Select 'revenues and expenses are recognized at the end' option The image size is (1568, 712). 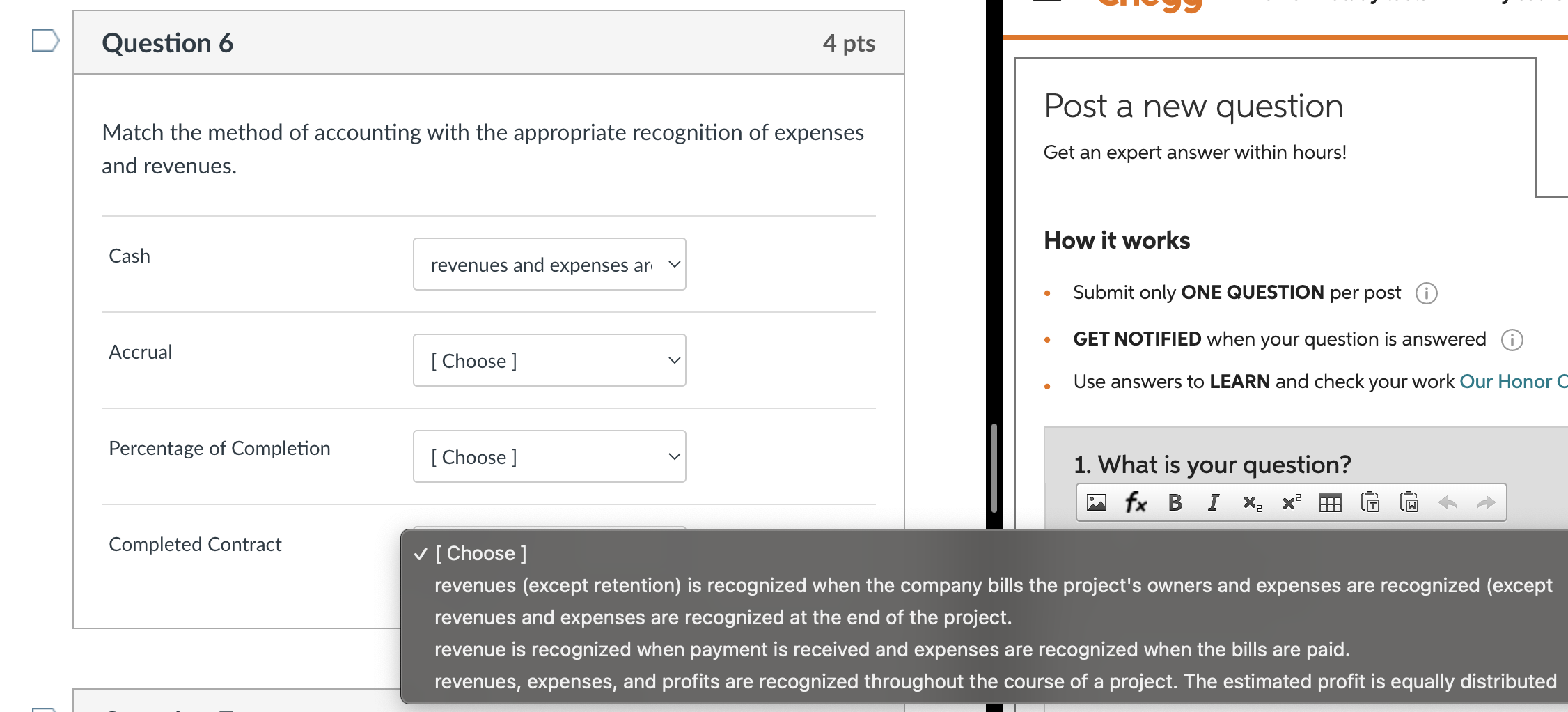723,617
